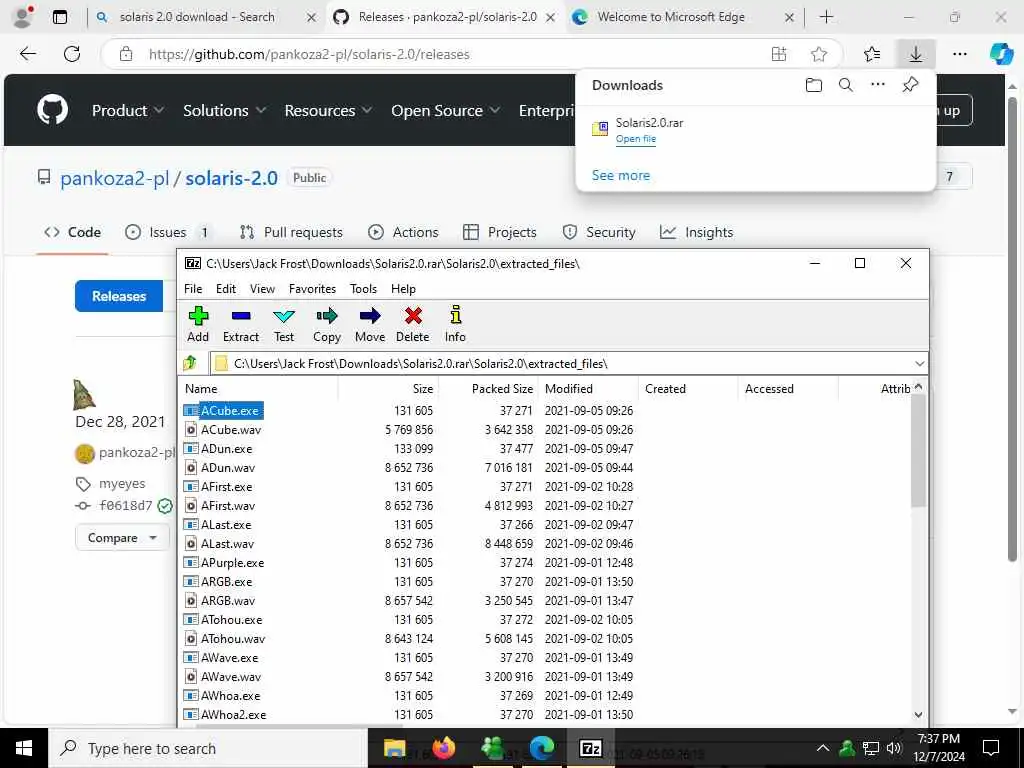The height and width of the screenshot is (768, 1024).
Task: Open solaris-2.0 repository link
Action: pos(231,178)
